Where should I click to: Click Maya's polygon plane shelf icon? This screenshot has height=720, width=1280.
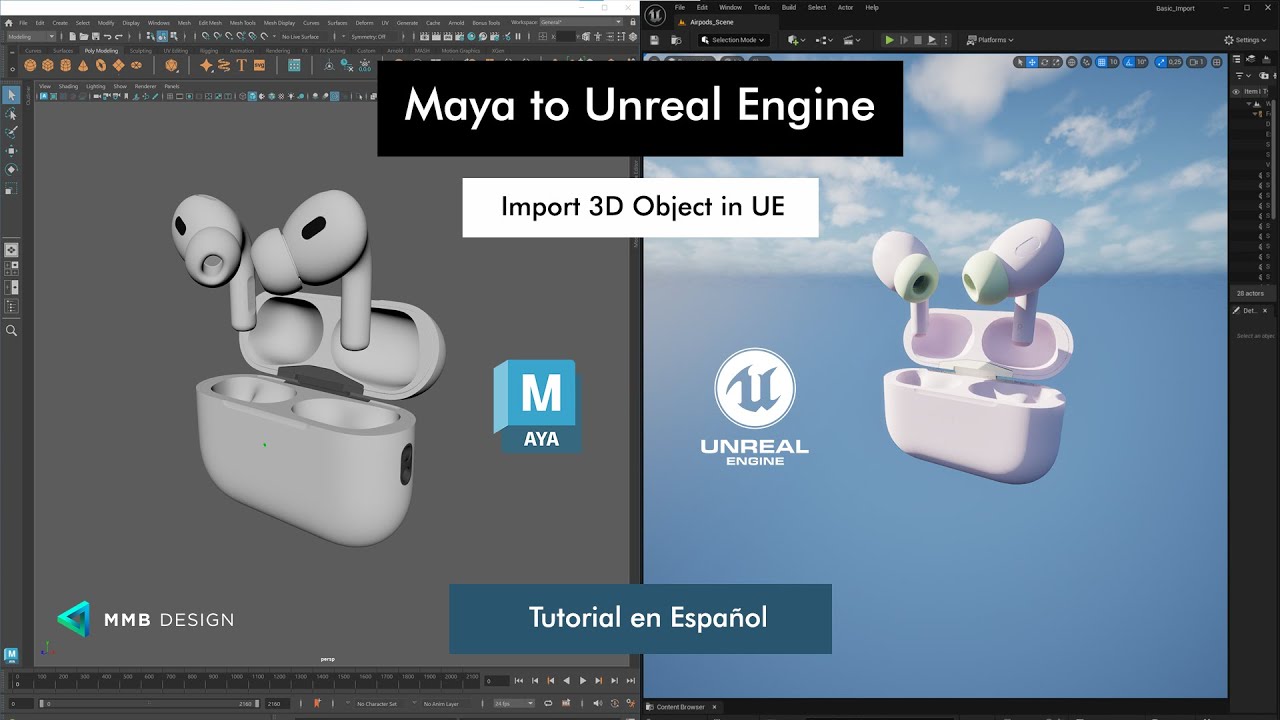pyautogui.click(x=118, y=65)
